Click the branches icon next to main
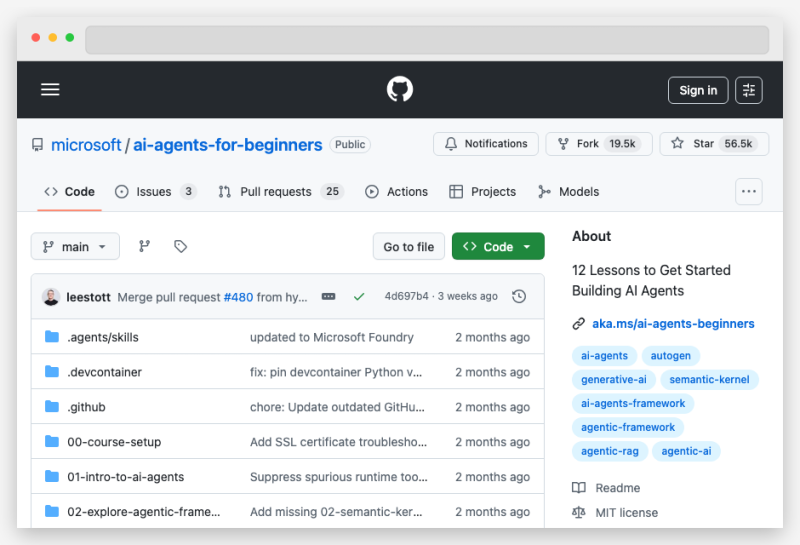The height and width of the screenshot is (545, 800). click(x=144, y=247)
